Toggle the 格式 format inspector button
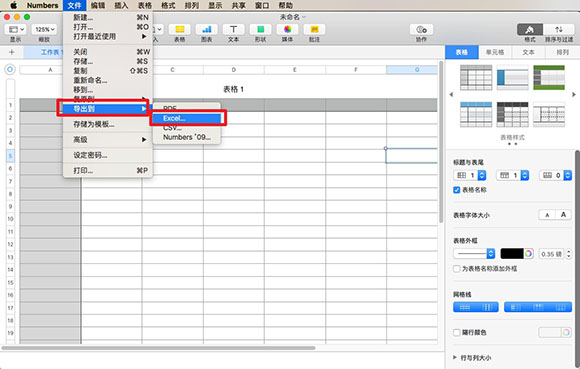 530,30
